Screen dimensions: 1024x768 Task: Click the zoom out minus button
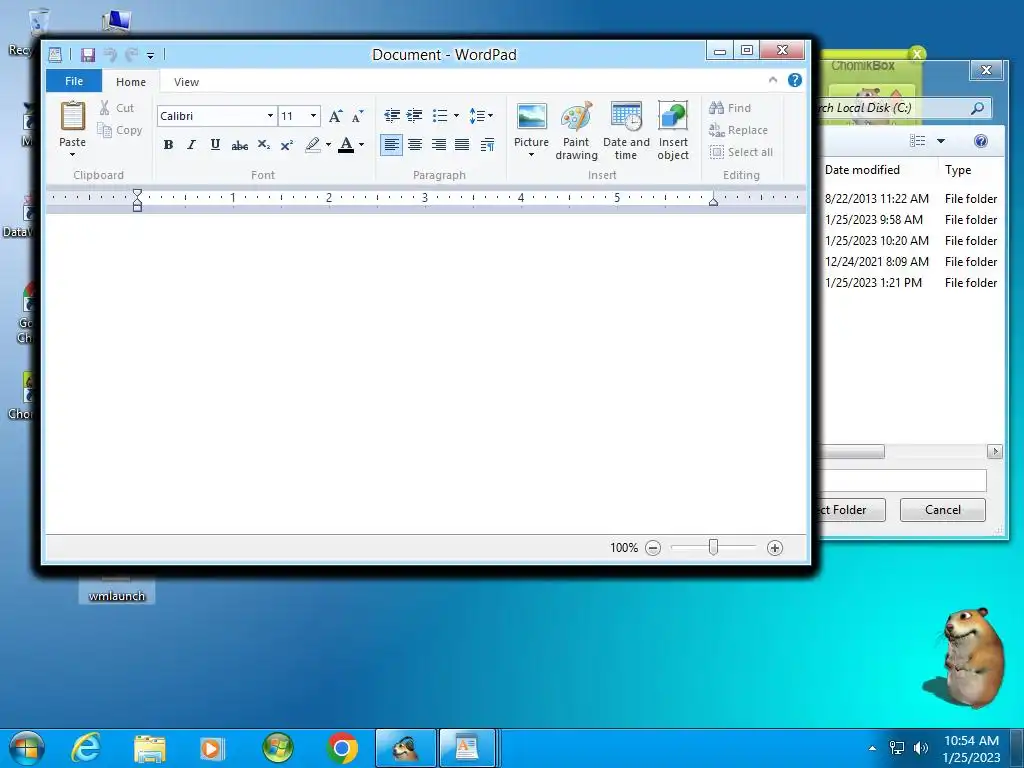point(653,548)
